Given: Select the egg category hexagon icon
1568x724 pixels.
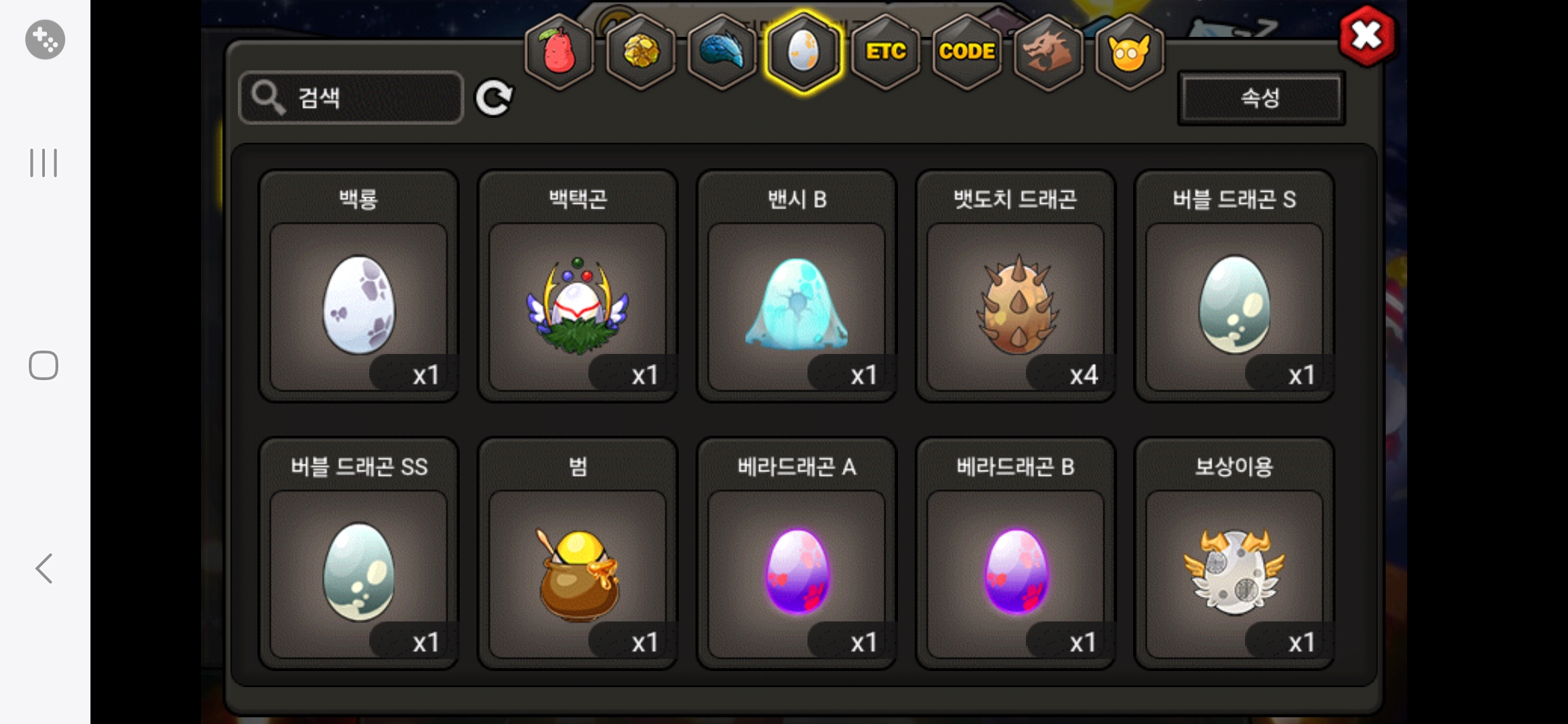Looking at the screenshot, I should coord(803,52).
